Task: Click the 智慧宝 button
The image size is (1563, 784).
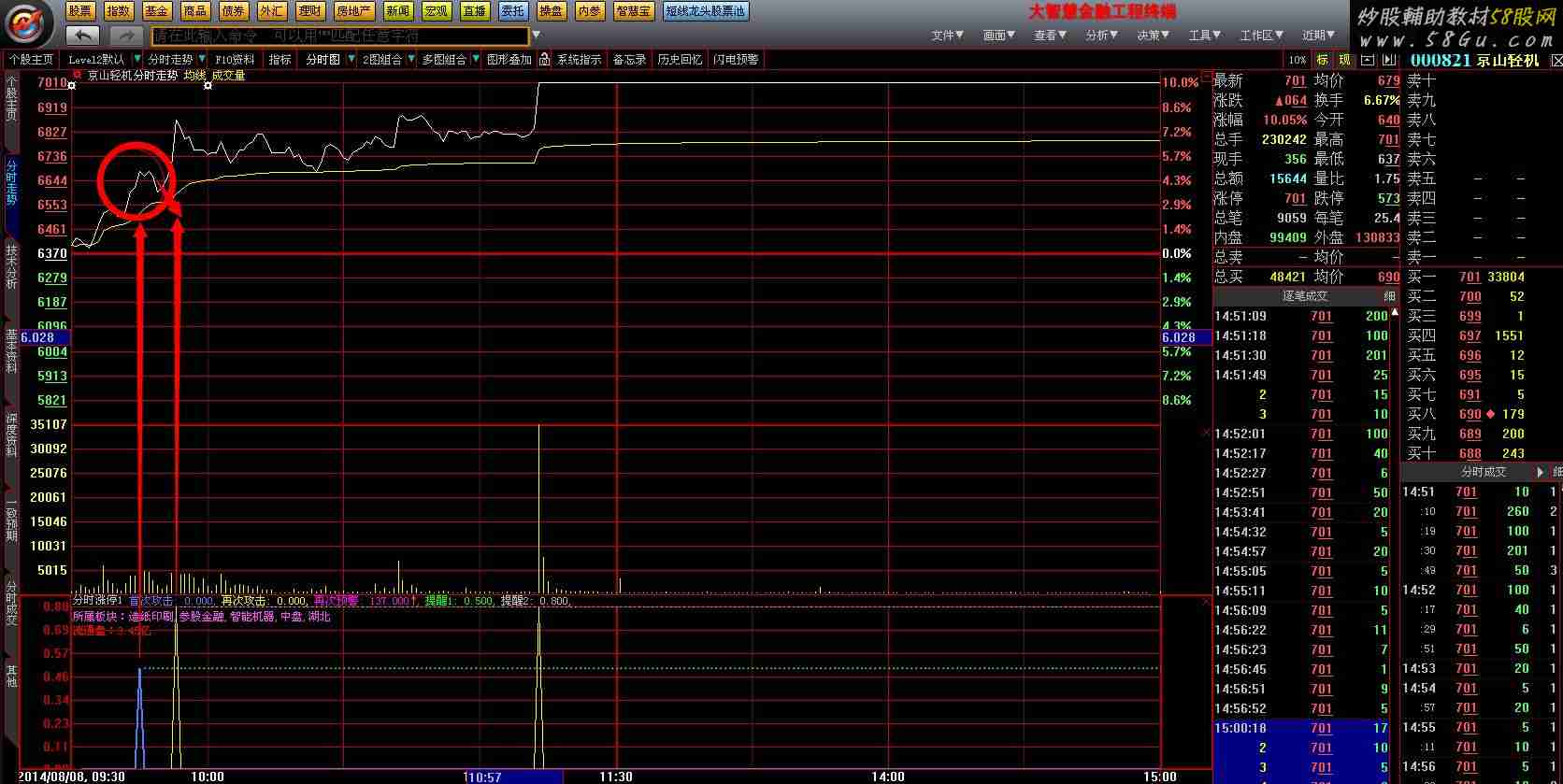Action: click(634, 11)
